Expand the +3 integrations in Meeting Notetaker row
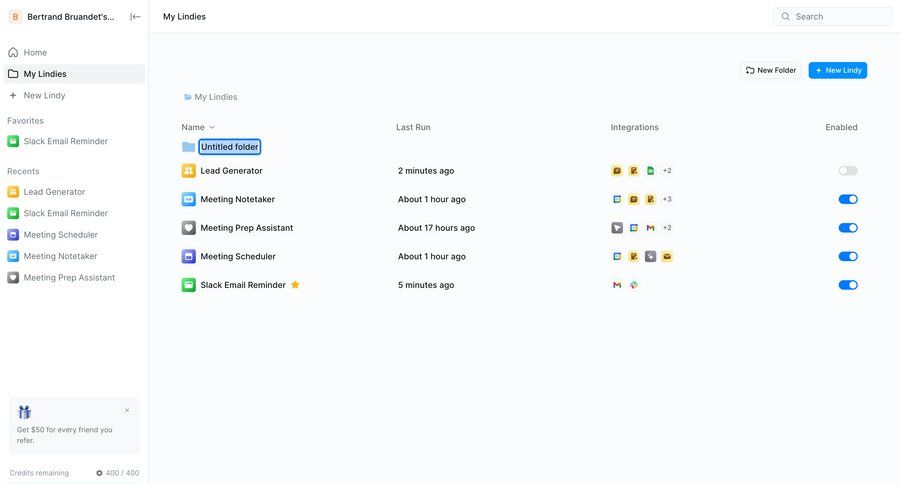 tap(667, 199)
